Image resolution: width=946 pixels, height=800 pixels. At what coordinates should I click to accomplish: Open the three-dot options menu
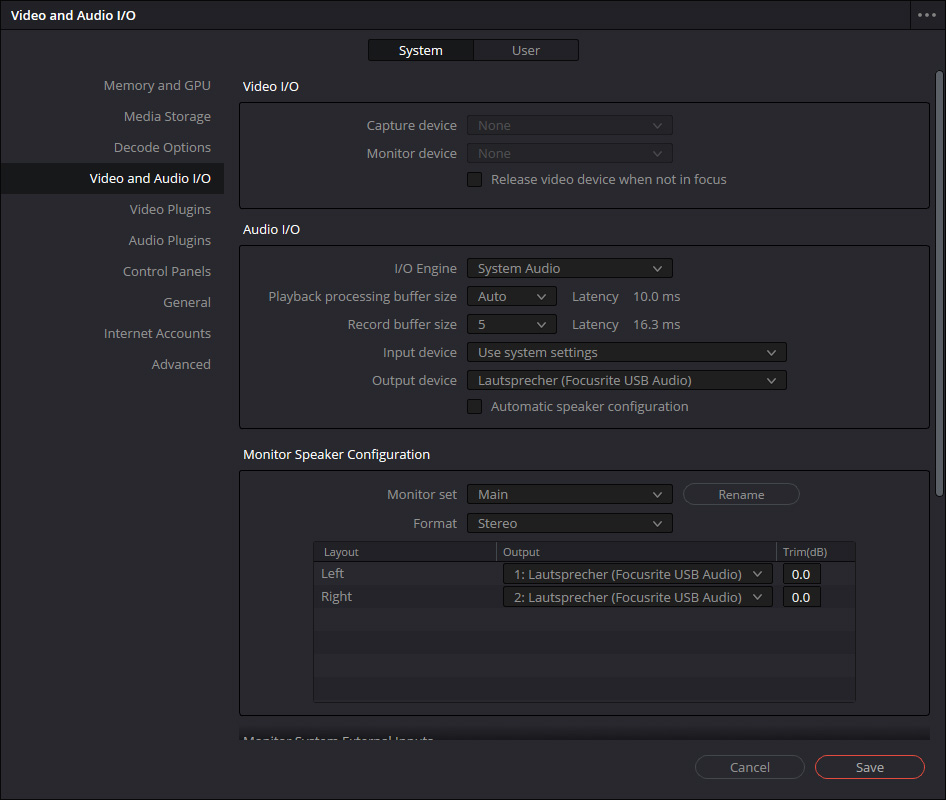click(925, 16)
